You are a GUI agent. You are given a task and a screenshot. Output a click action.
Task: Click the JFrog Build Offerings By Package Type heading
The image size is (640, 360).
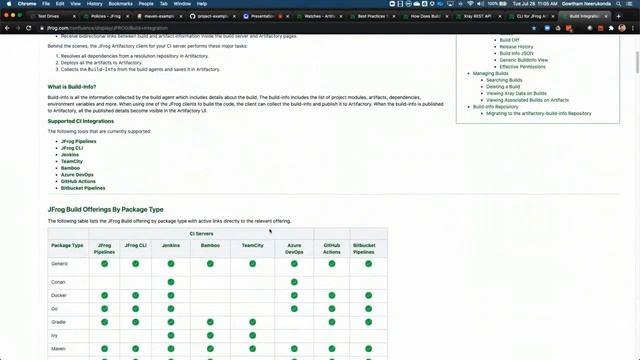(x=105, y=209)
